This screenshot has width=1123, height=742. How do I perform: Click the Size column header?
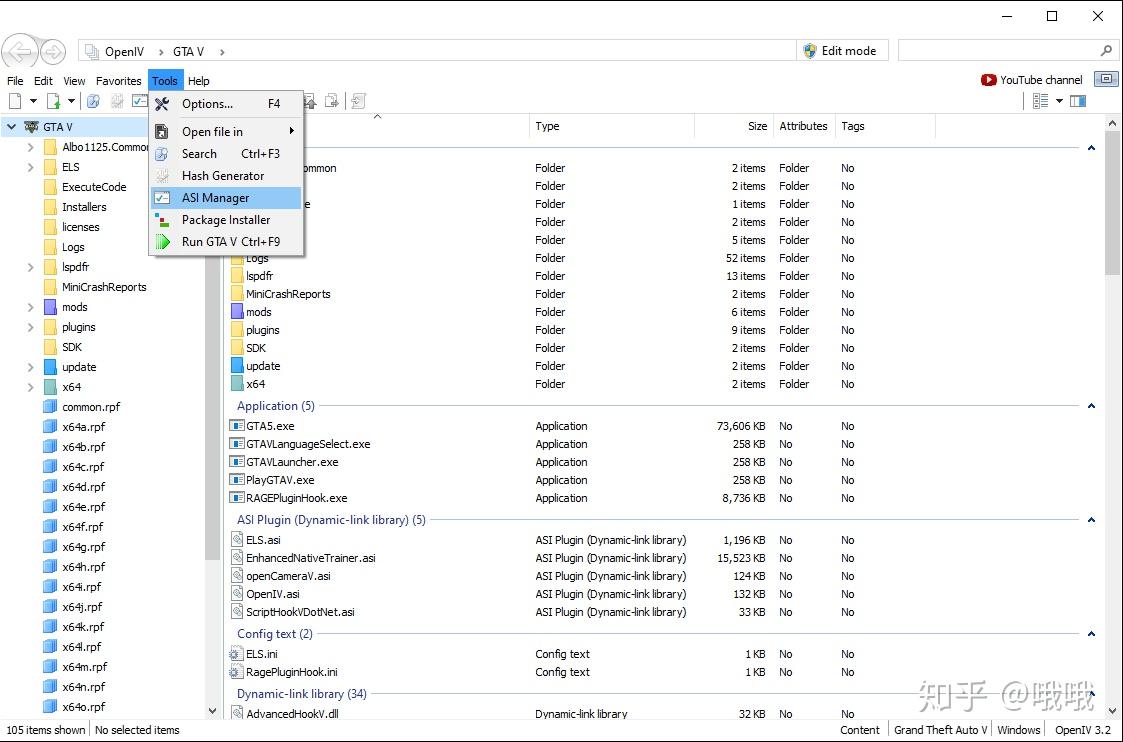coord(734,126)
